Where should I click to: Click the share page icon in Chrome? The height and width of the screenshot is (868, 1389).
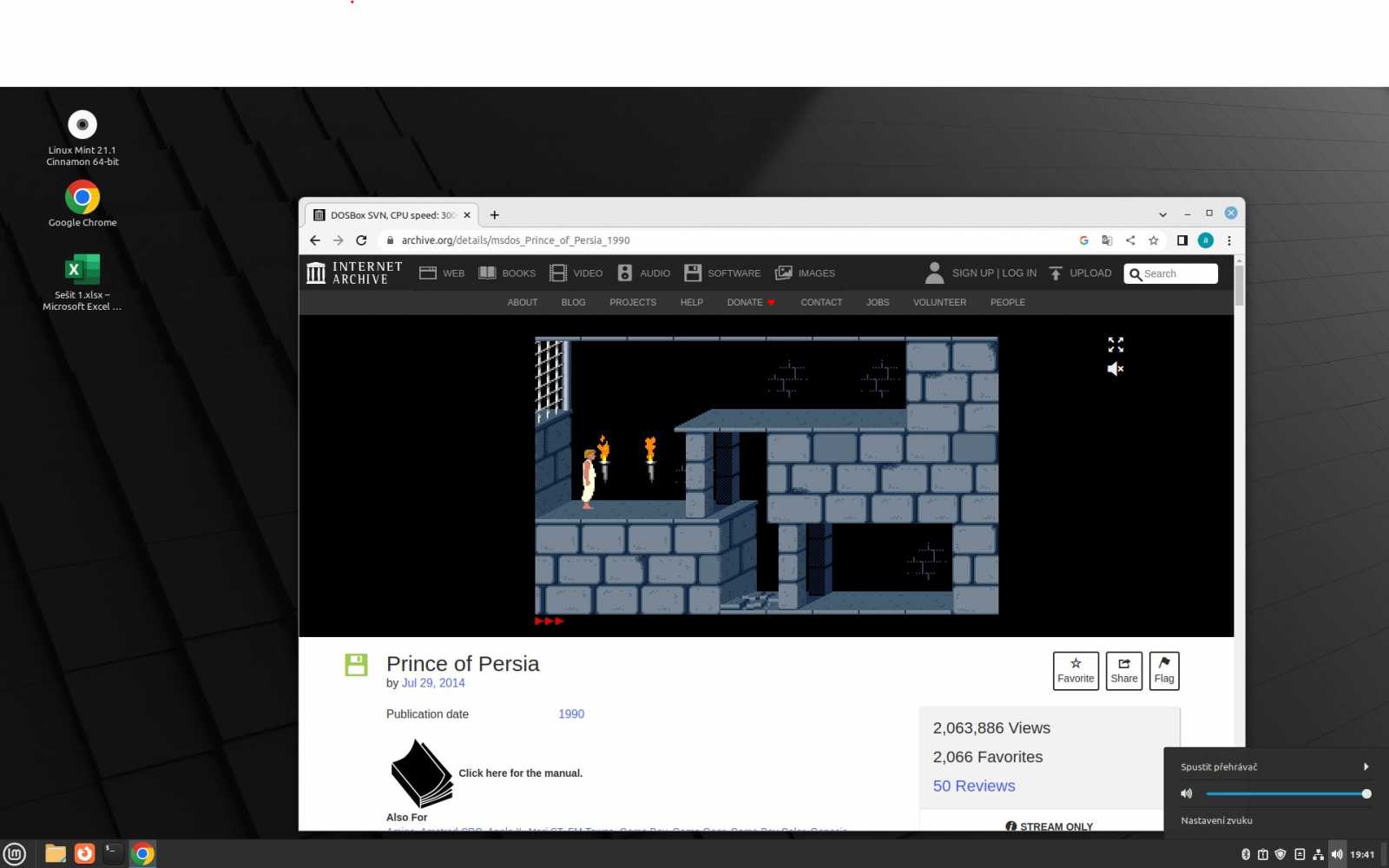point(1130,240)
